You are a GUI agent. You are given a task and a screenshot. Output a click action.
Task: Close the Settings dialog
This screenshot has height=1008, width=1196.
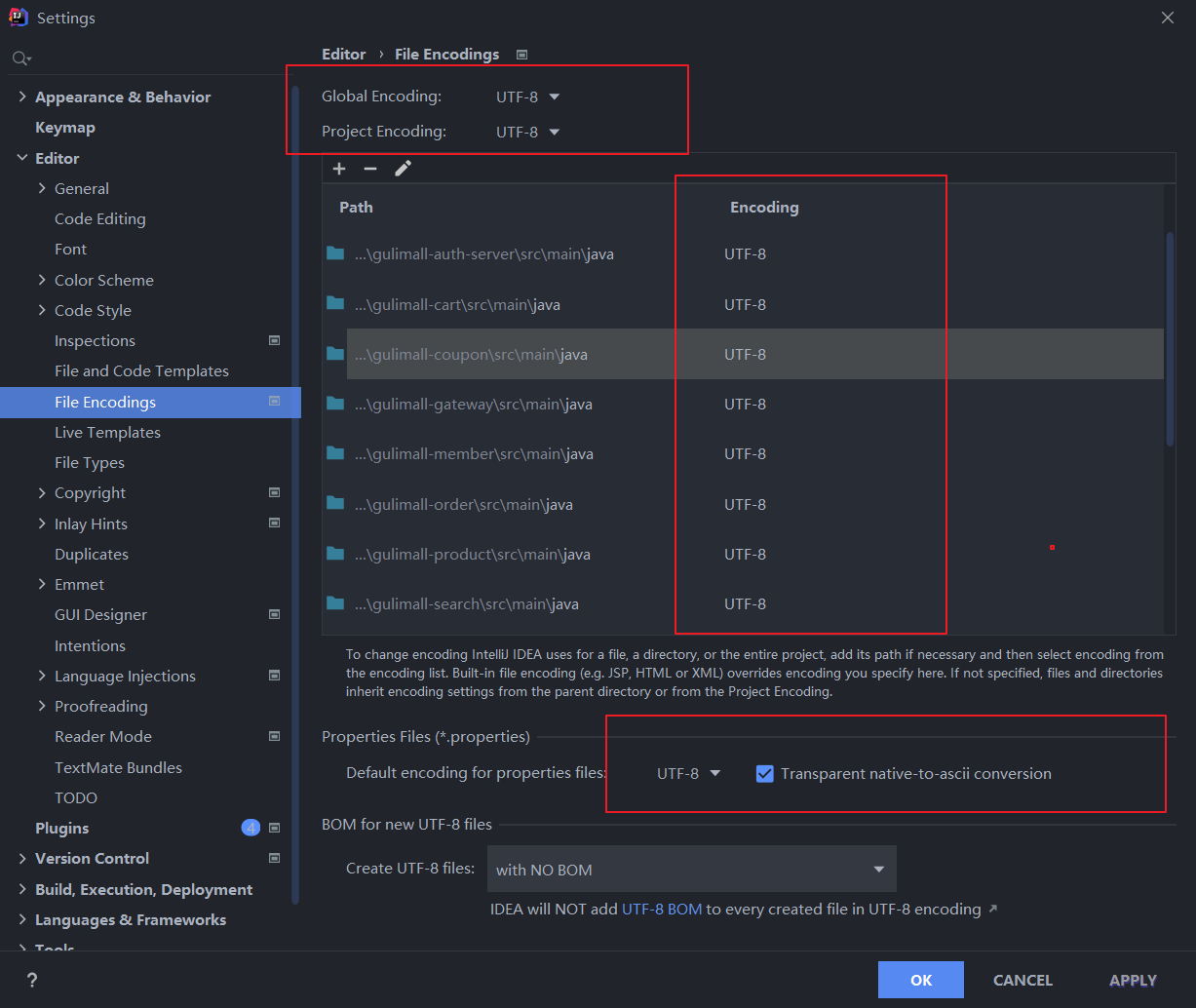pos(1168,18)
